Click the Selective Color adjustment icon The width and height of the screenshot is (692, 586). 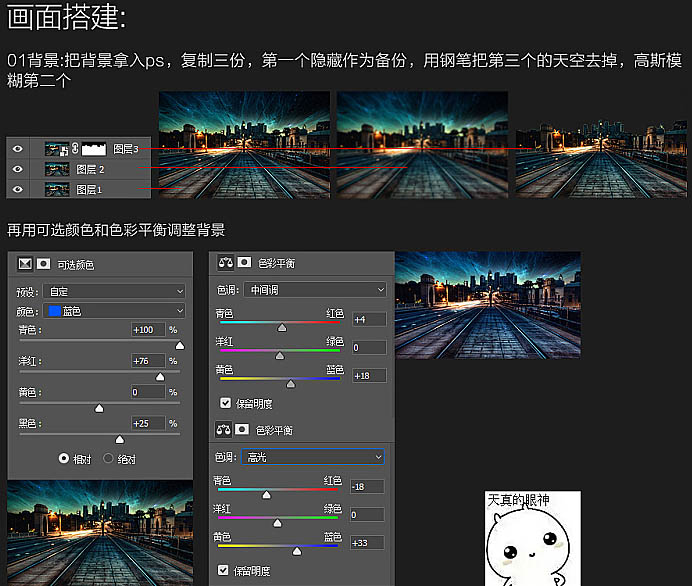[25, 264]
